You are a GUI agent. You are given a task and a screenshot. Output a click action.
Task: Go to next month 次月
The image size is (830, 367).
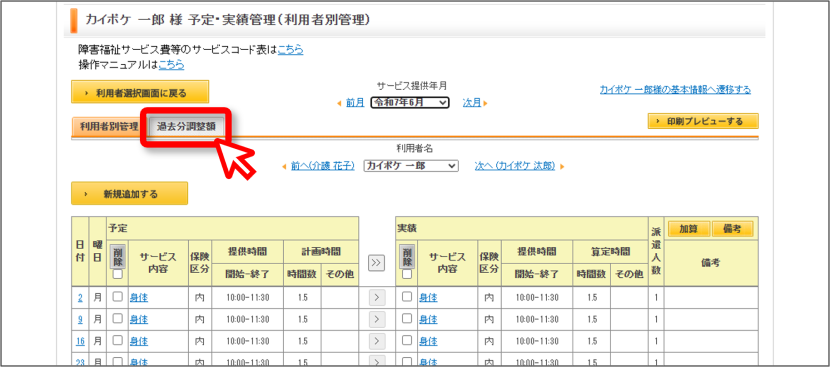pyautogui.click(x=472, y=103)
